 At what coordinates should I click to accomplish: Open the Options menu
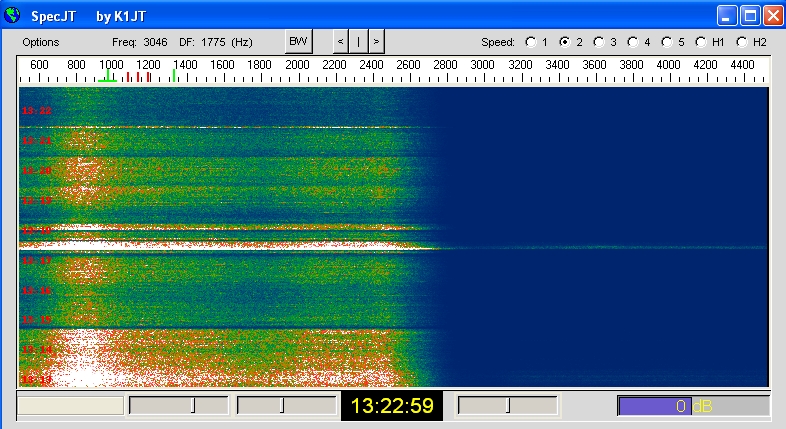point(41,42)
